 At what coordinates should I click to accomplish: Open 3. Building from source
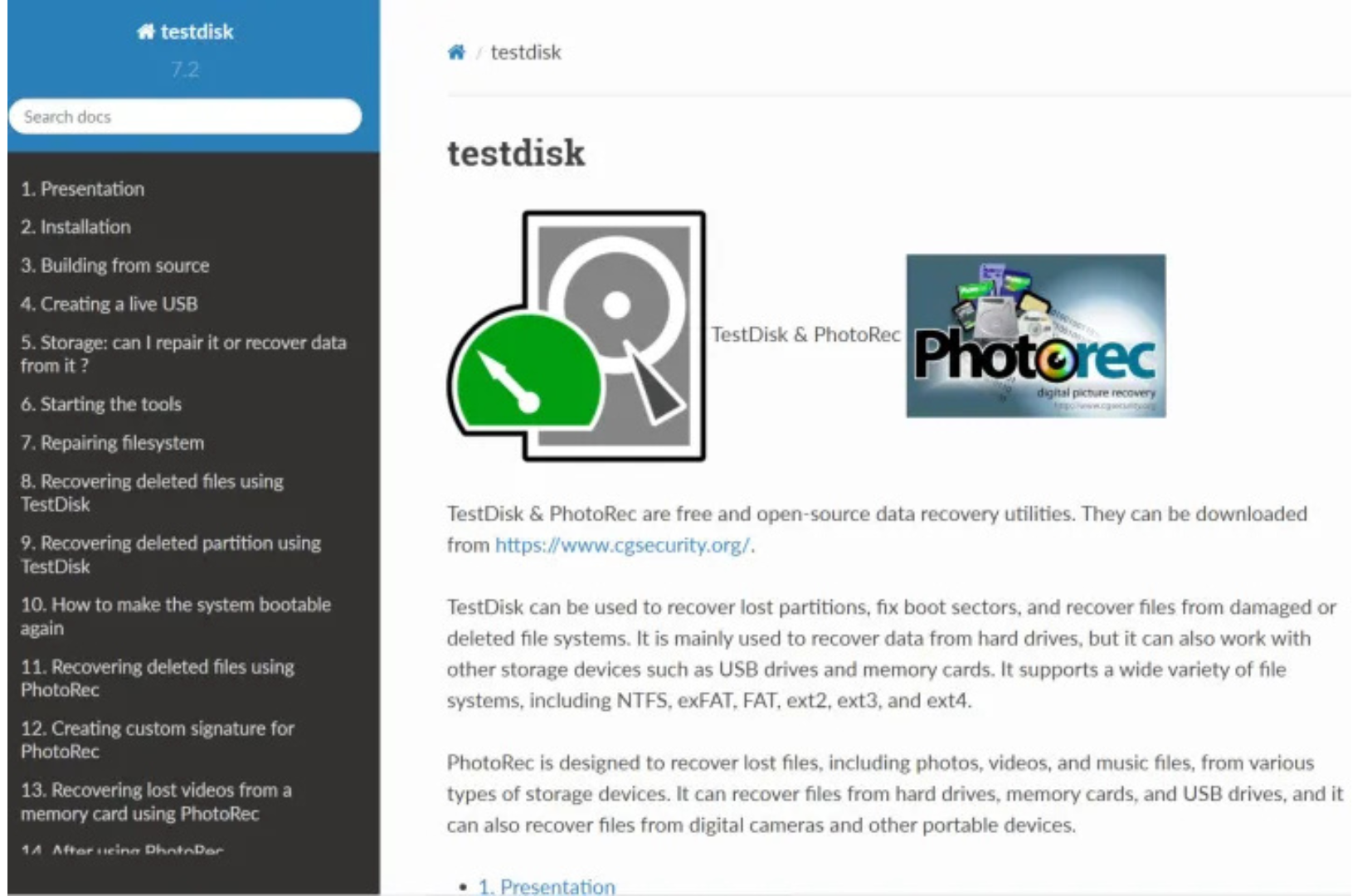pyautogui.click(x=115, y=265)
